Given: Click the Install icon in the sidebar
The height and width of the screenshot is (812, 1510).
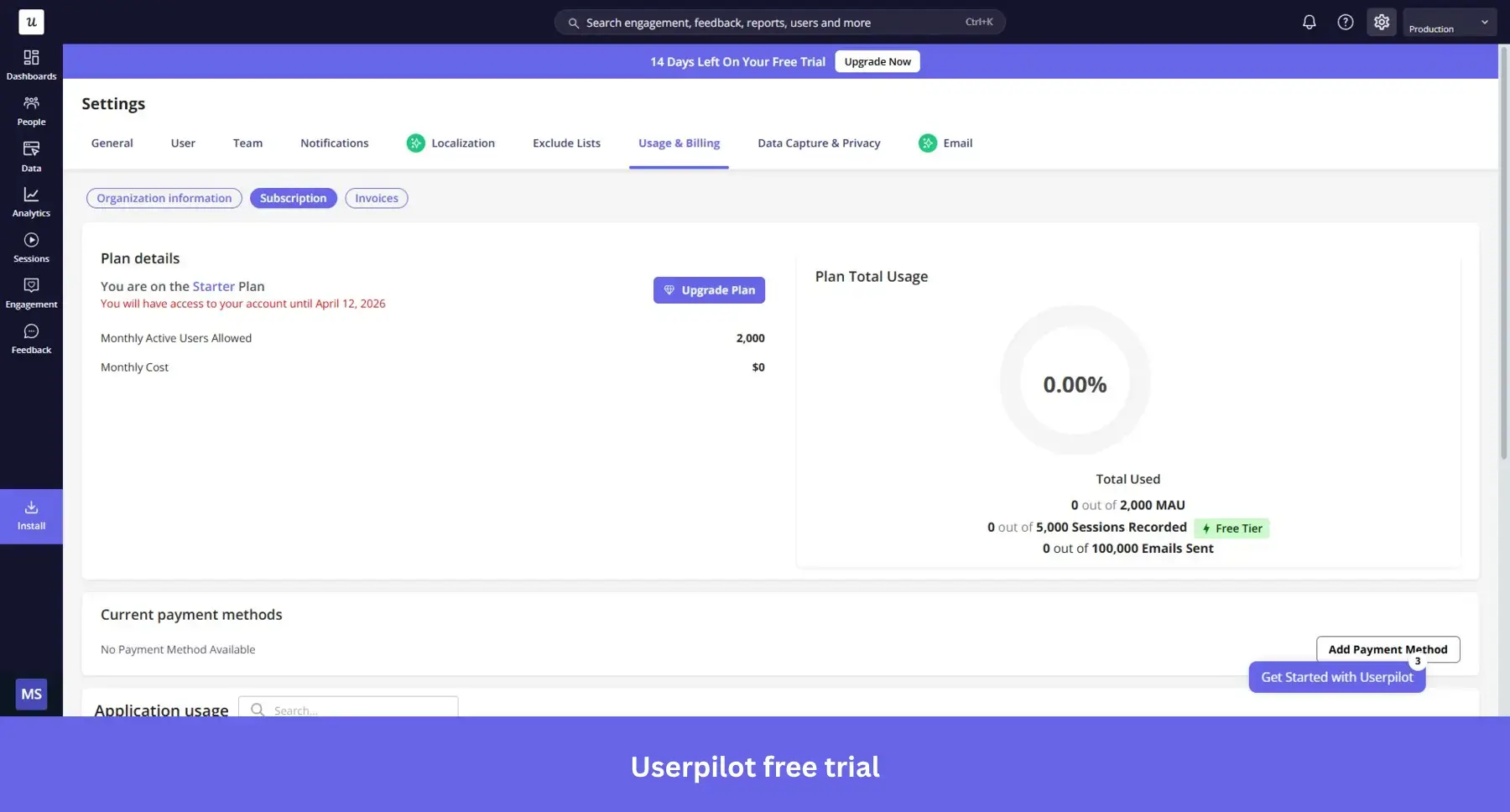Looking at the screenshot, I should click(x=31, y=513).
